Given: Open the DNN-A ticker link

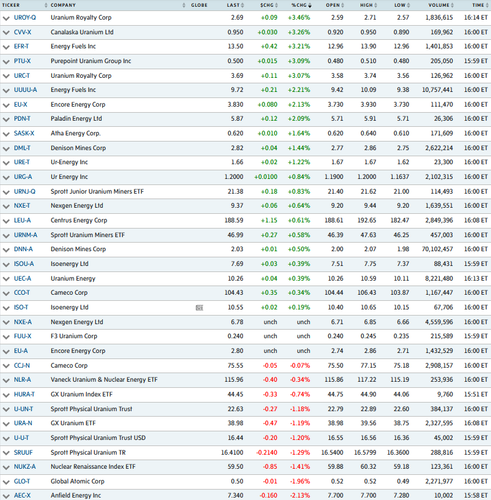Looking at the screenshot, I should pos(23,249).
